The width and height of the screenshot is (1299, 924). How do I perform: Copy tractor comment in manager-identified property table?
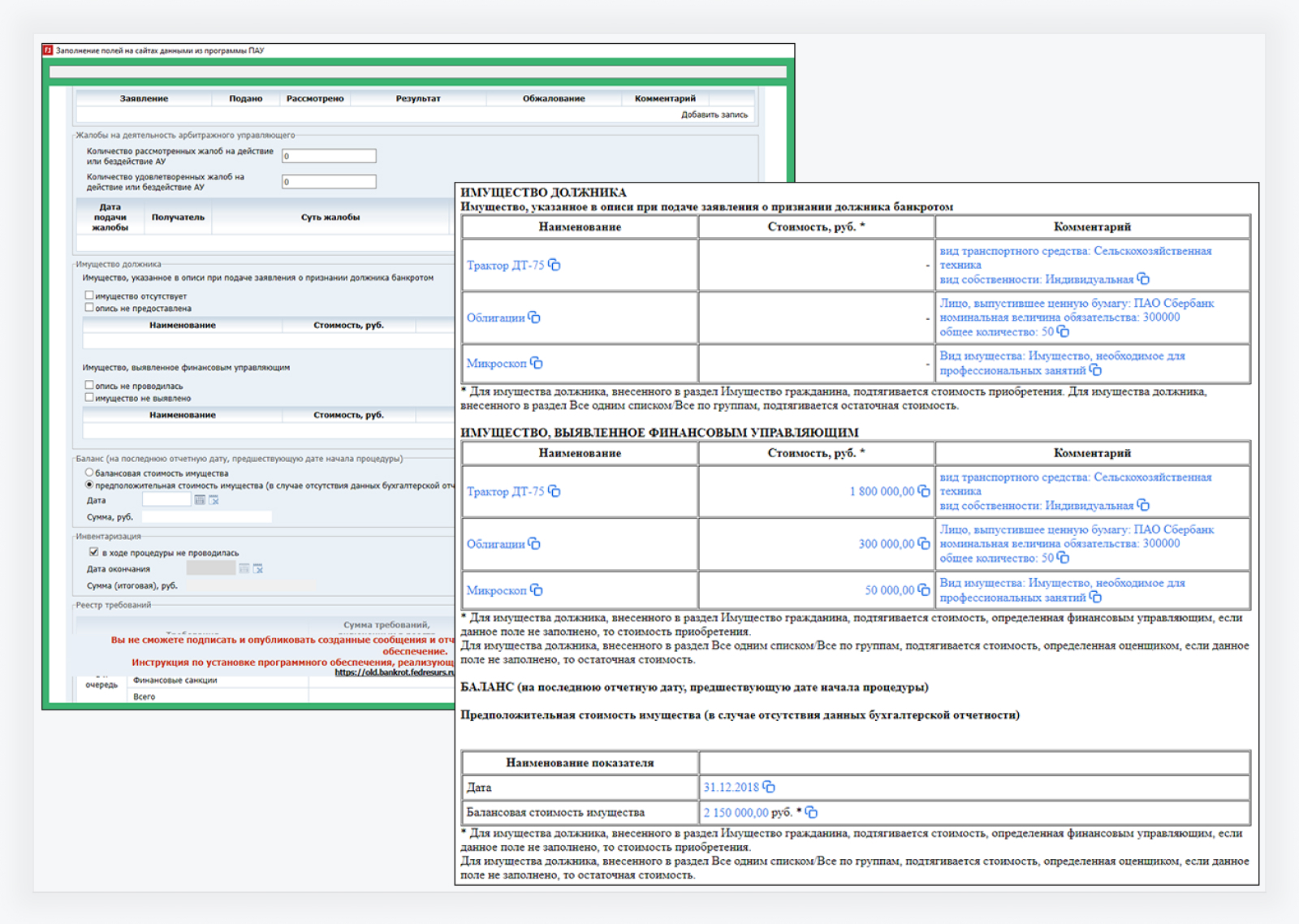[x=1143, y=505]
